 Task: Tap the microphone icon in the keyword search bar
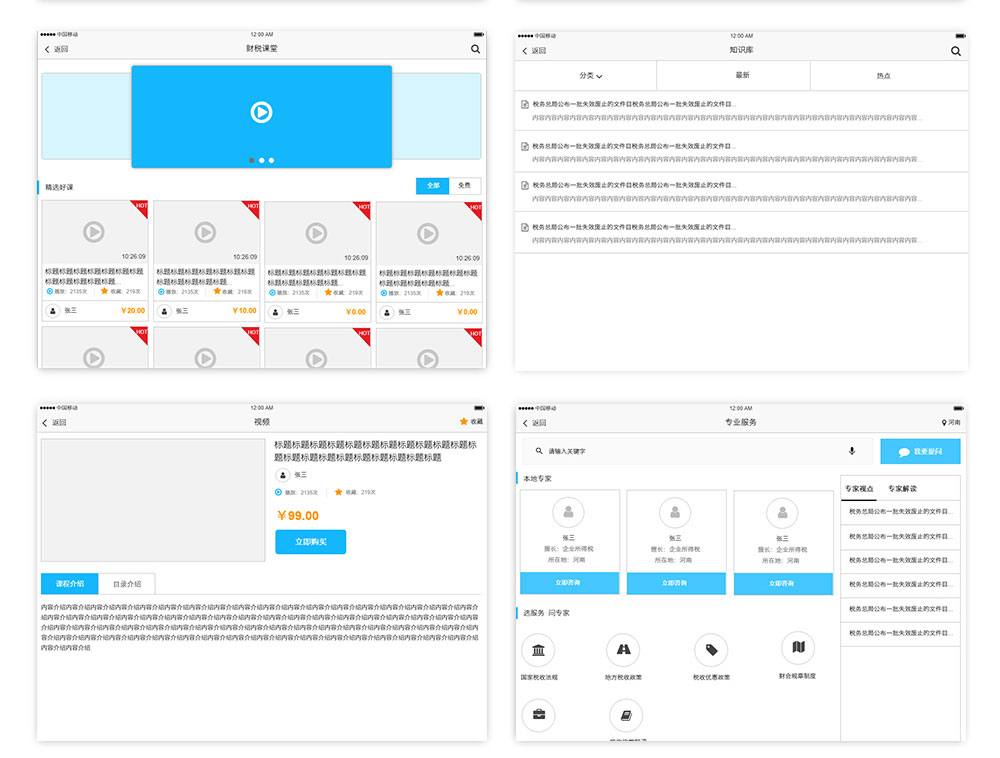[852, 451]
